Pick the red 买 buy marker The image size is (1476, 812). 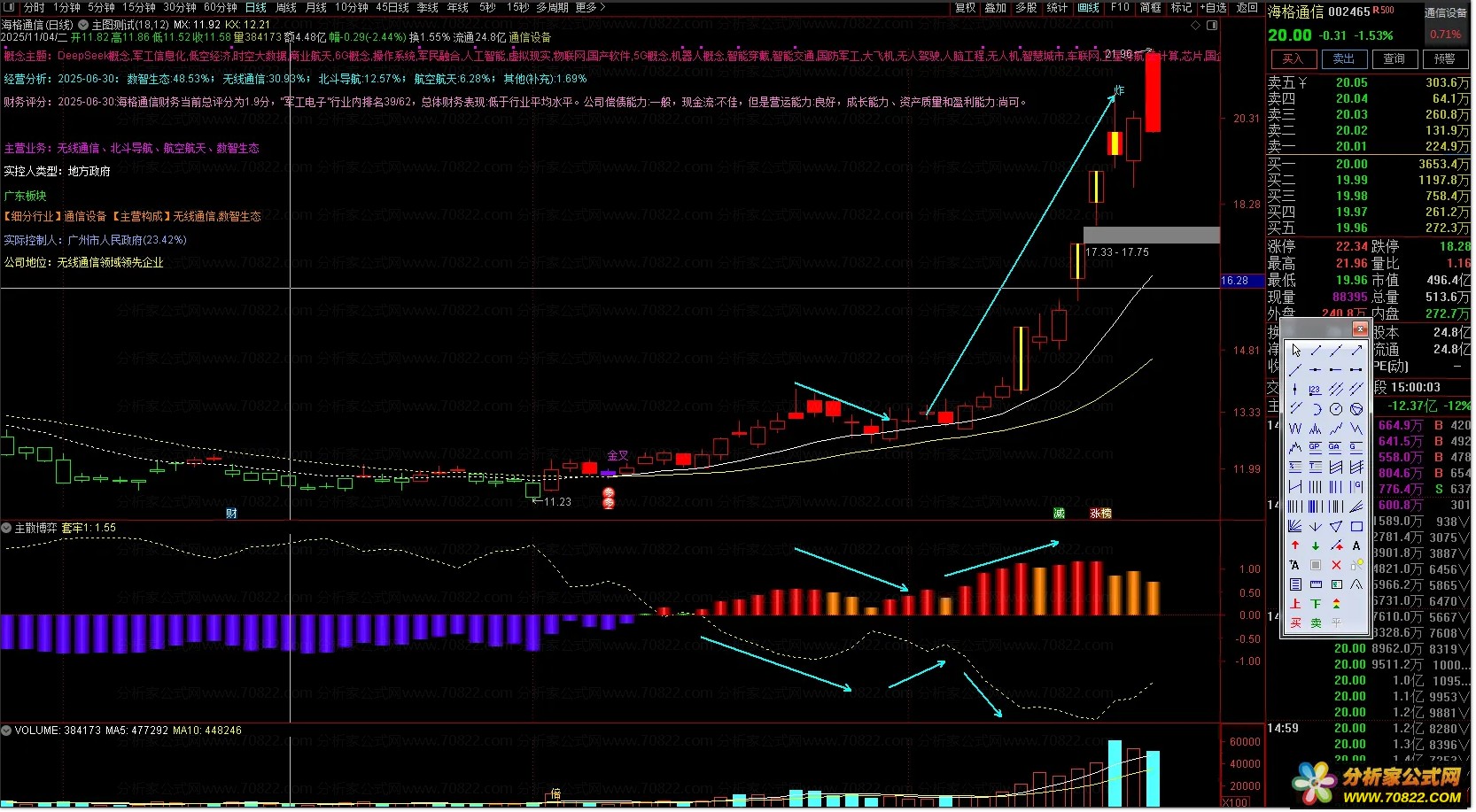click(x=1295, y=623)
